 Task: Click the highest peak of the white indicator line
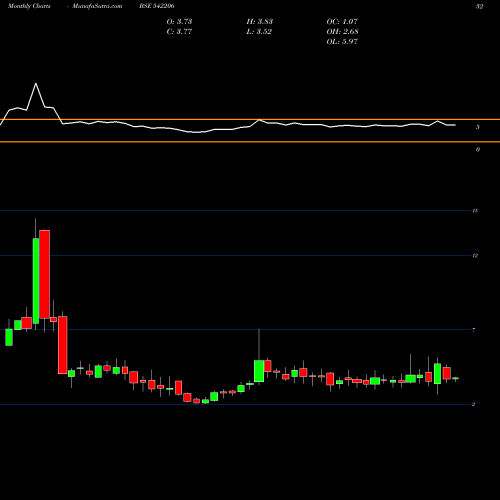point(36,83)
